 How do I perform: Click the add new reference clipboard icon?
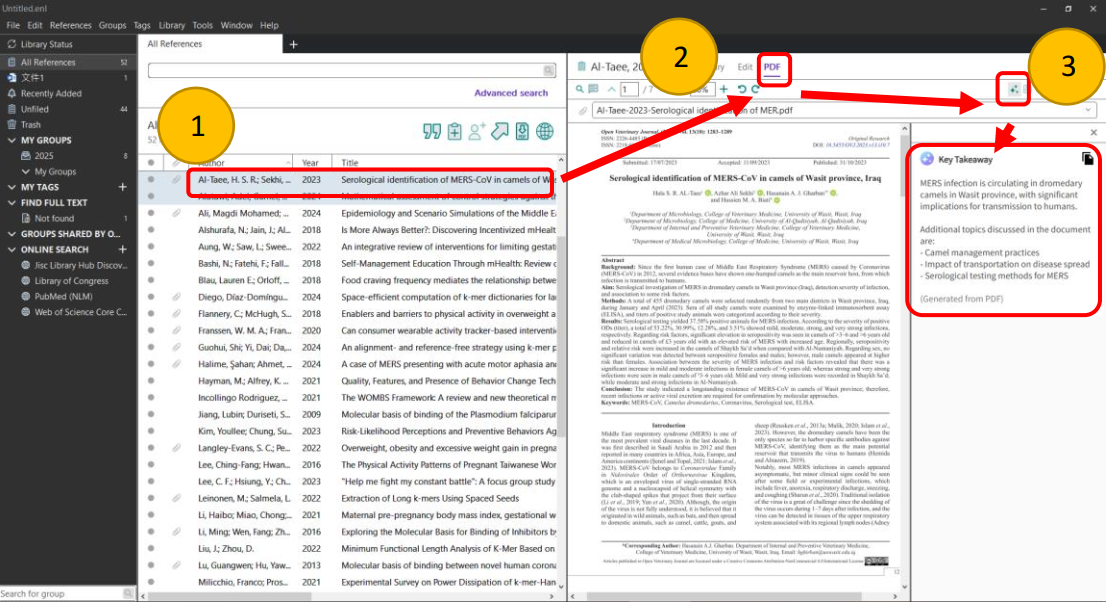[454, 131]
